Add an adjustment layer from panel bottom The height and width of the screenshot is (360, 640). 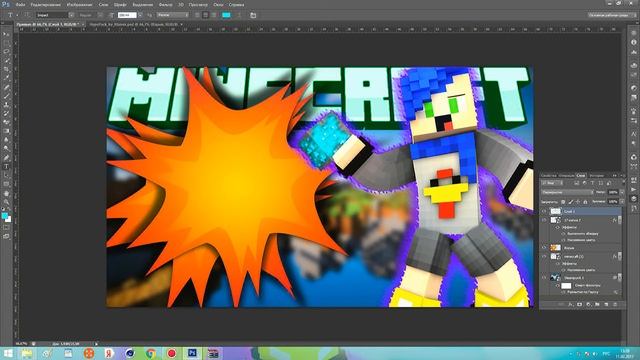click(588, 304)
